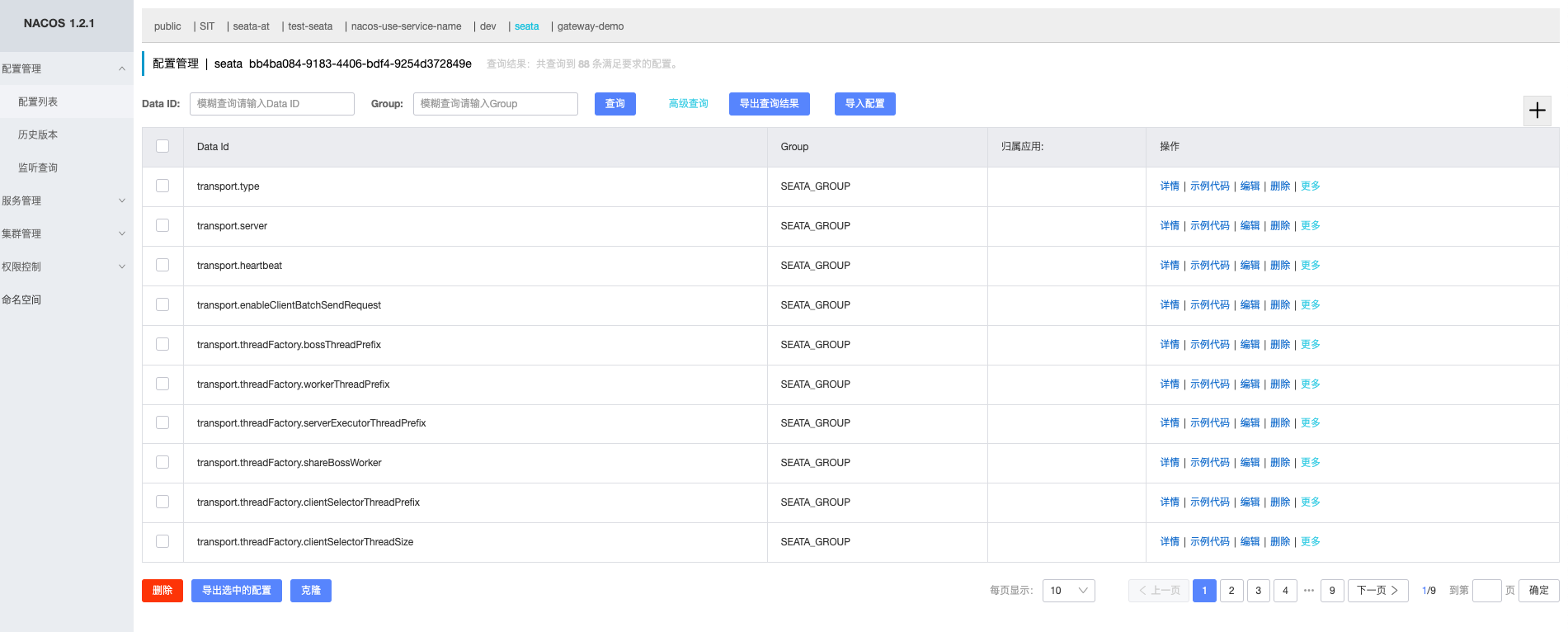Open the page size dropdown showing 10
This screenshot has width=1568, height=632.
click(1068, 591)
